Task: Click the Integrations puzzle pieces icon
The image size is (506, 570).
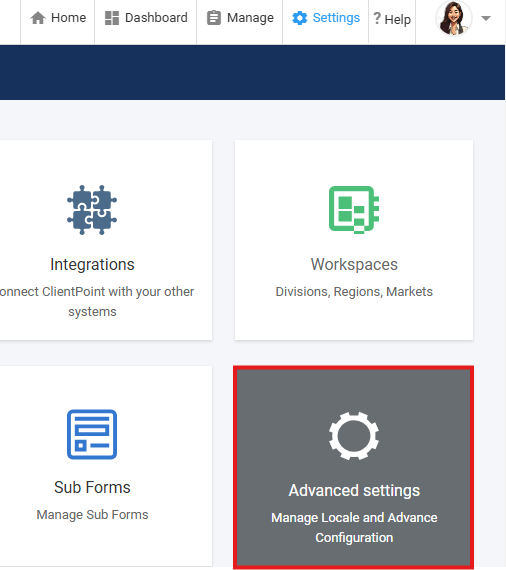Action: pyautogui.click(x=92, y=210)
